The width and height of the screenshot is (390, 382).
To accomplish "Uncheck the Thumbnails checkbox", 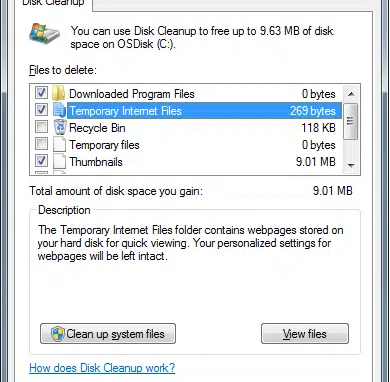I will 41,161.
